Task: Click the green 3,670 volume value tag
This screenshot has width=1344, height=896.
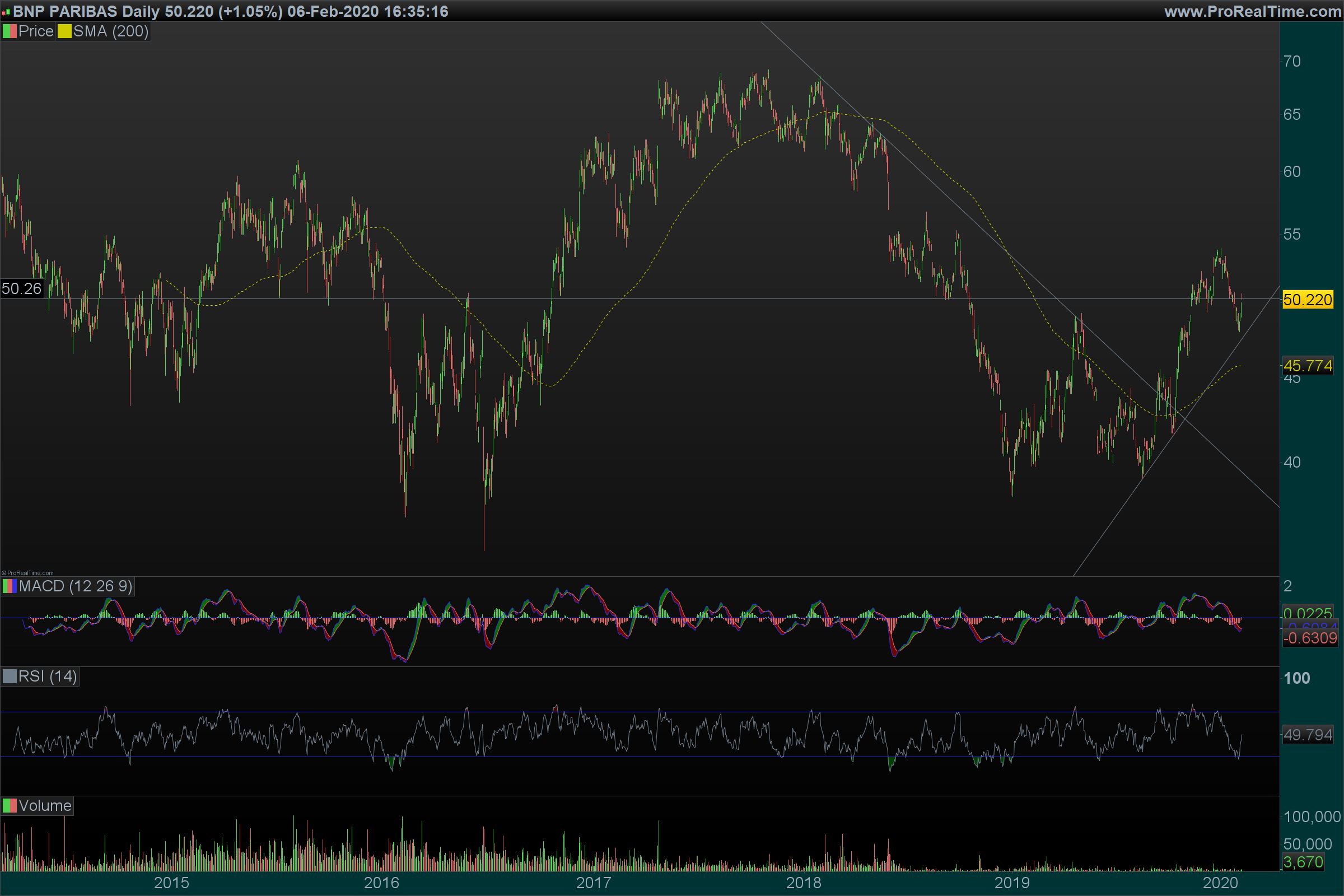Action: [1303, 862]
